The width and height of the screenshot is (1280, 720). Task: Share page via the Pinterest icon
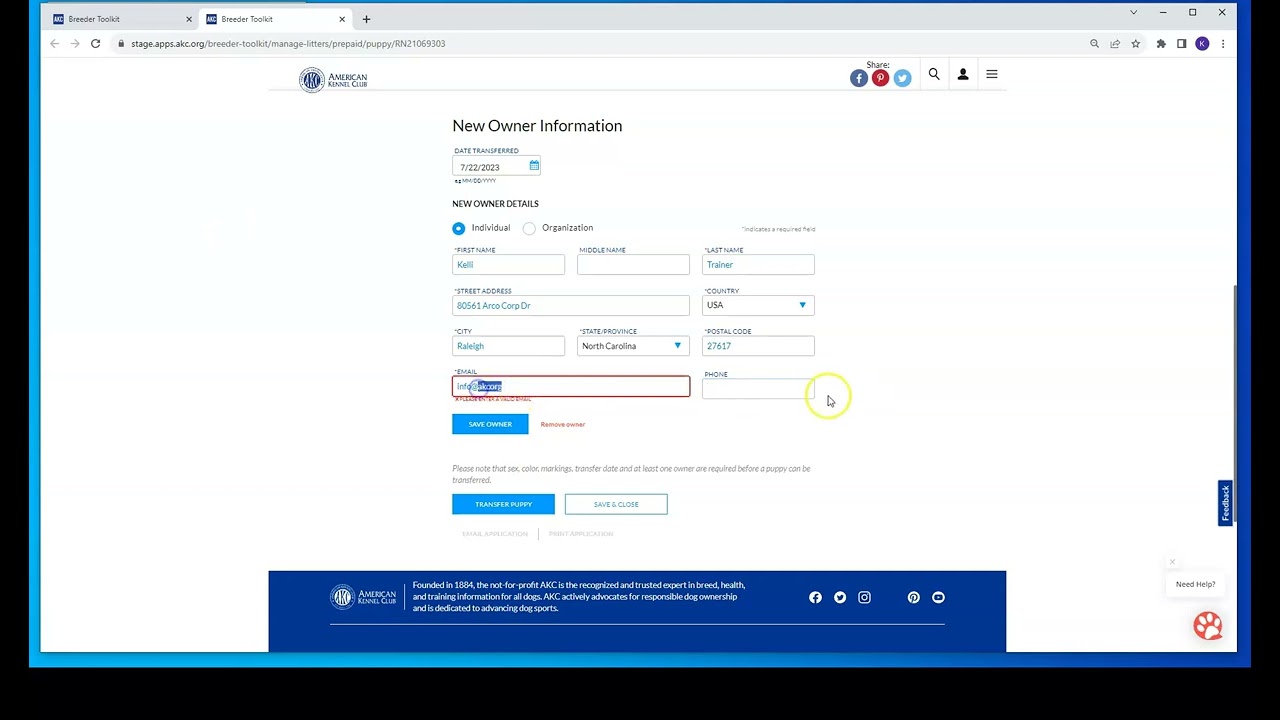pyautogui.click(x=880, y=78)
